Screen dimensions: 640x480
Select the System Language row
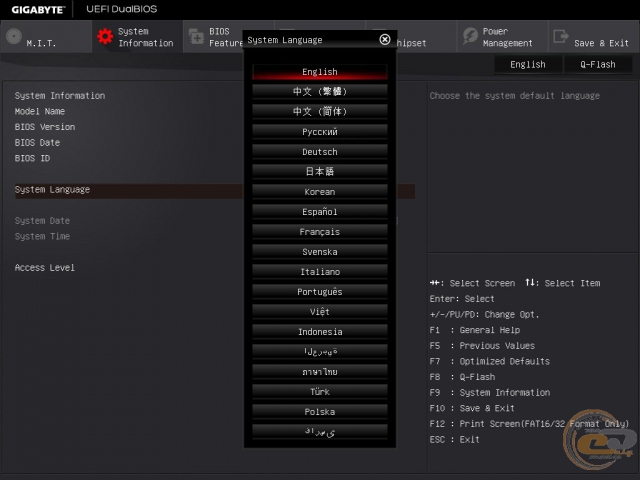pyautogui.click(x=215, y=191)
